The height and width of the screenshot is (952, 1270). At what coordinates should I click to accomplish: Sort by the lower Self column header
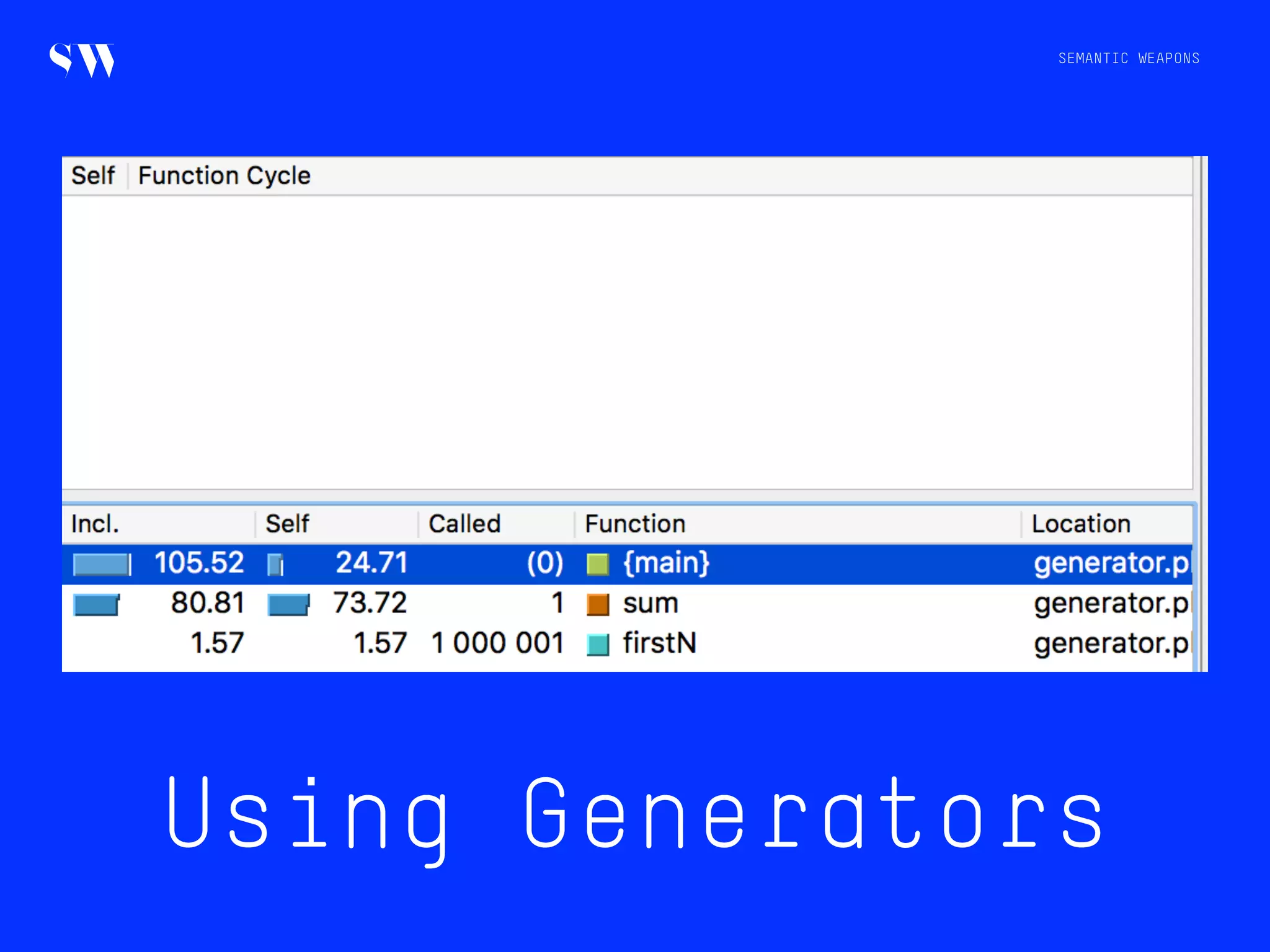tap(336, 524)
